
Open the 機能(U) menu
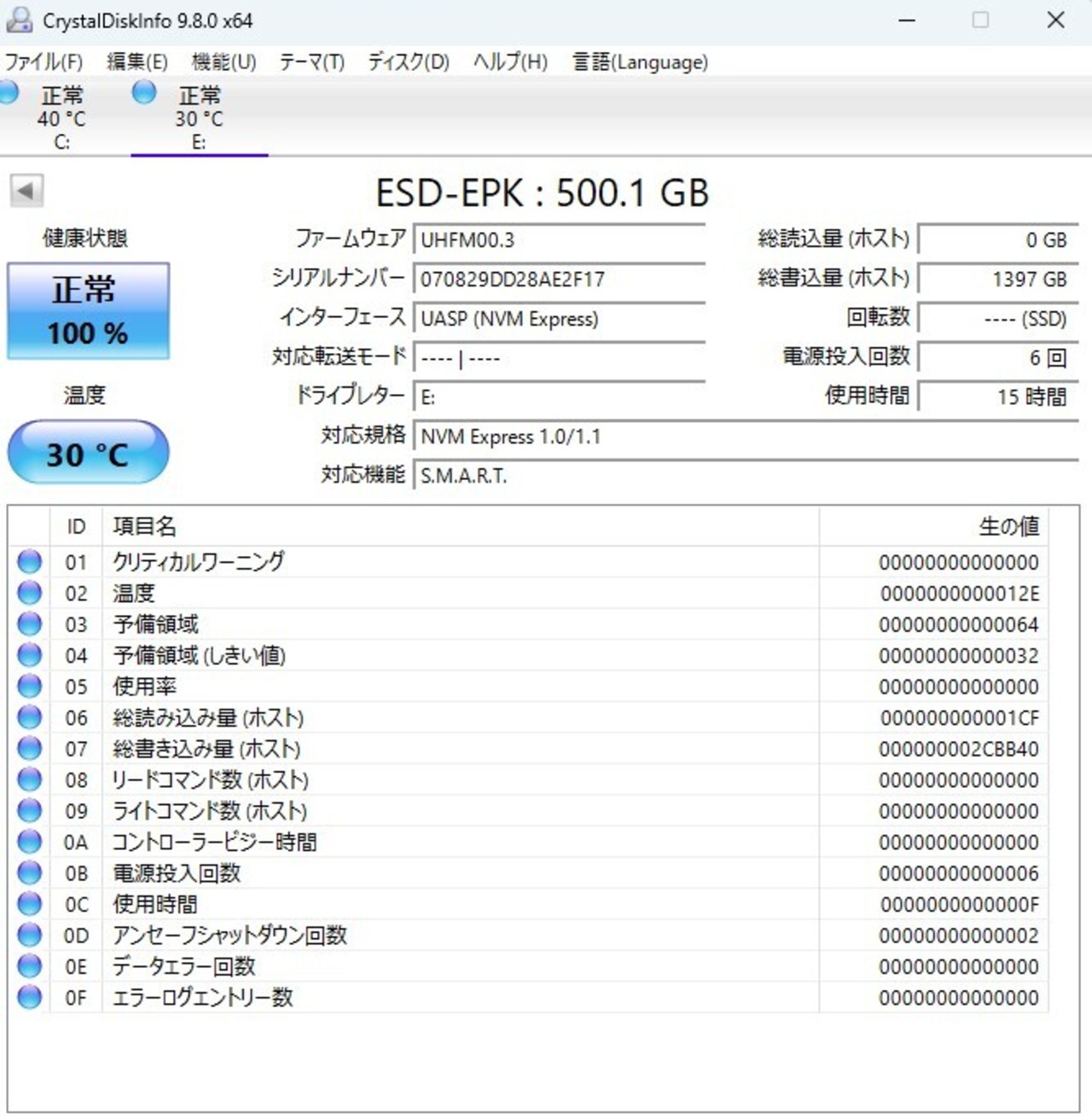click(224, 62)
